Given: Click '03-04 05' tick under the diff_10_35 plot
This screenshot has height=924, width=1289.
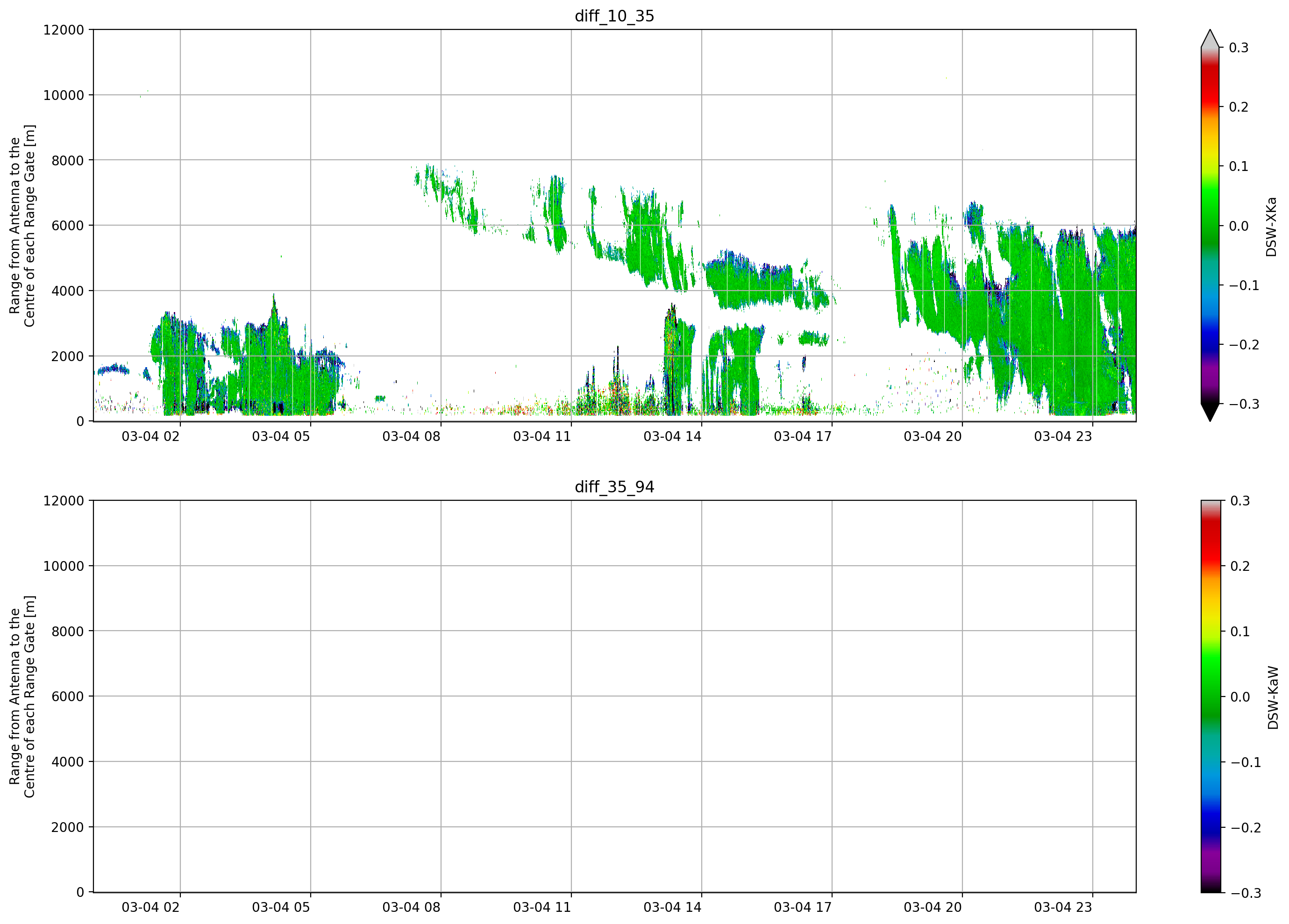Looking at the screenshot, I should pos(281,436).
